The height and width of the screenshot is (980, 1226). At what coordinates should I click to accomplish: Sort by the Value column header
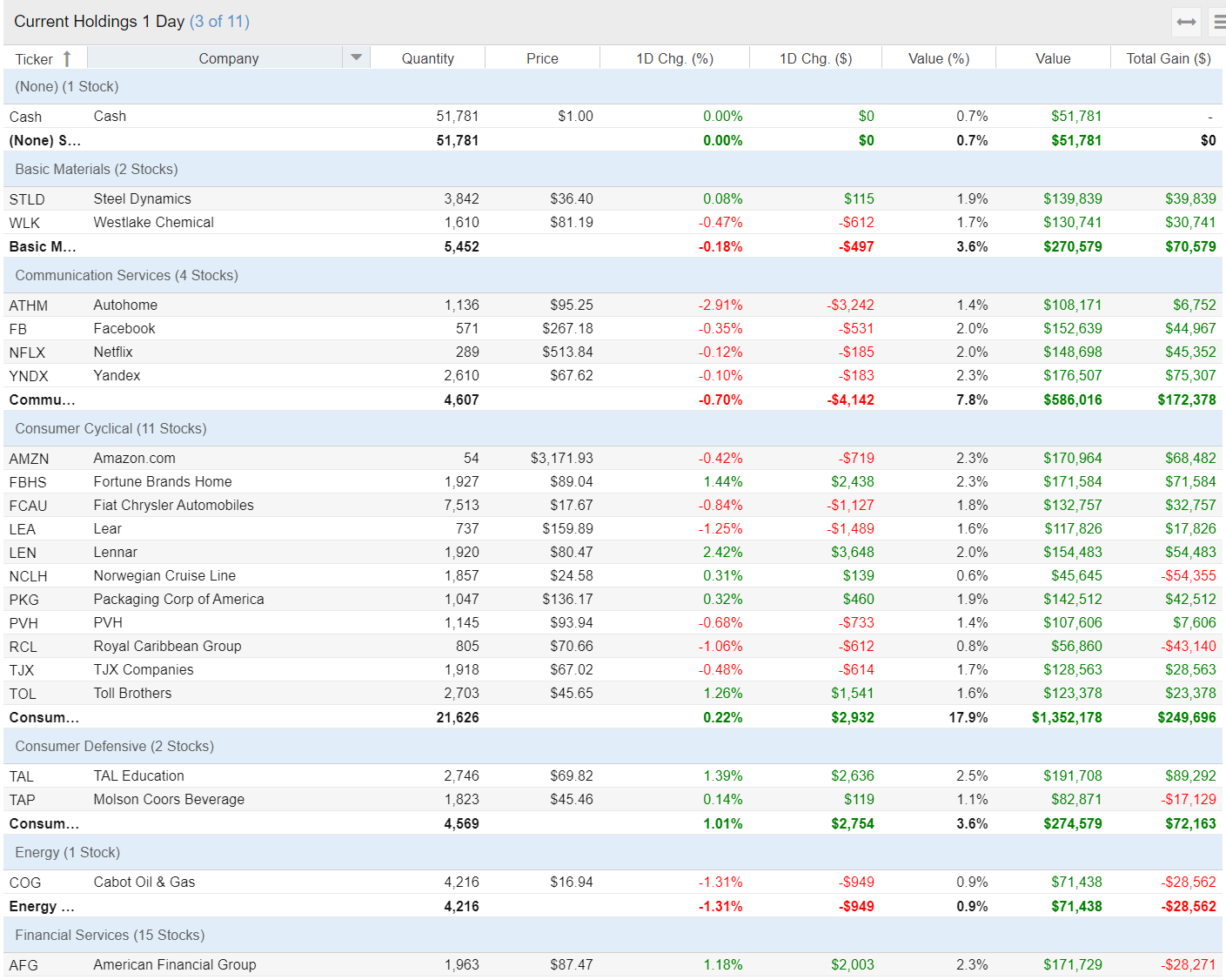click(x=1053, y=58)
